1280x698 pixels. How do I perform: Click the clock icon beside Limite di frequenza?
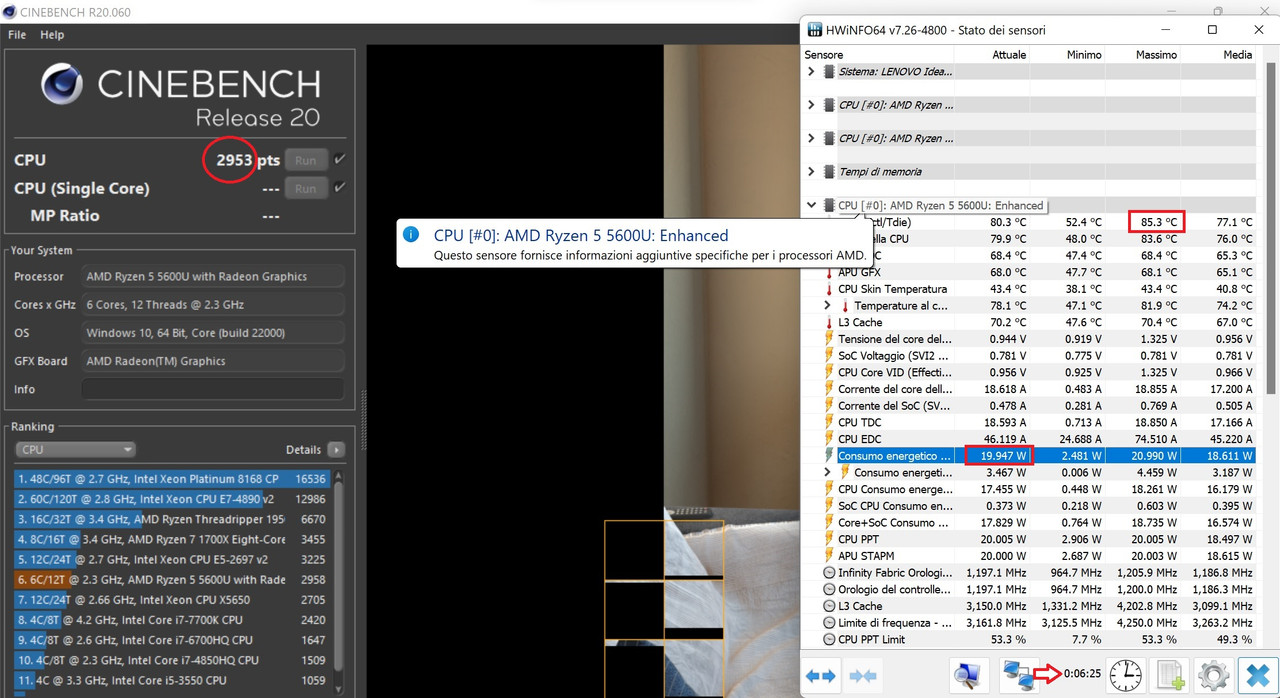click(x=828, y=623)
